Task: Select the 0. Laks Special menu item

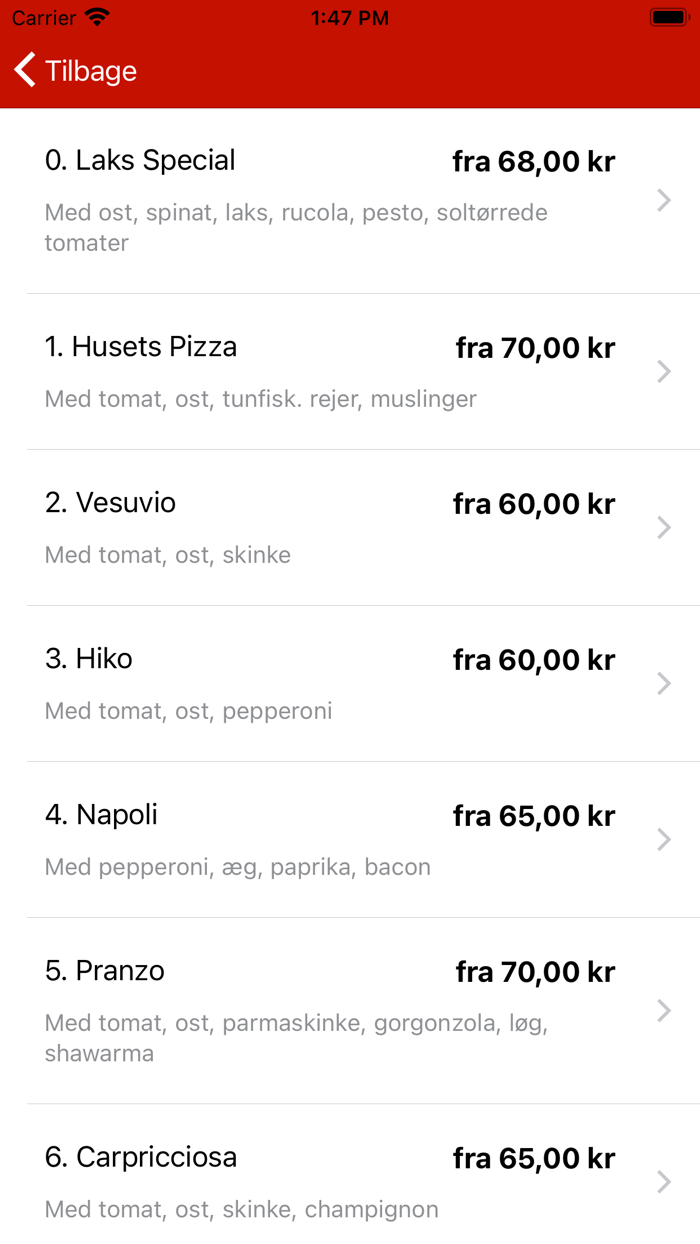Action: tap(139, 161)
